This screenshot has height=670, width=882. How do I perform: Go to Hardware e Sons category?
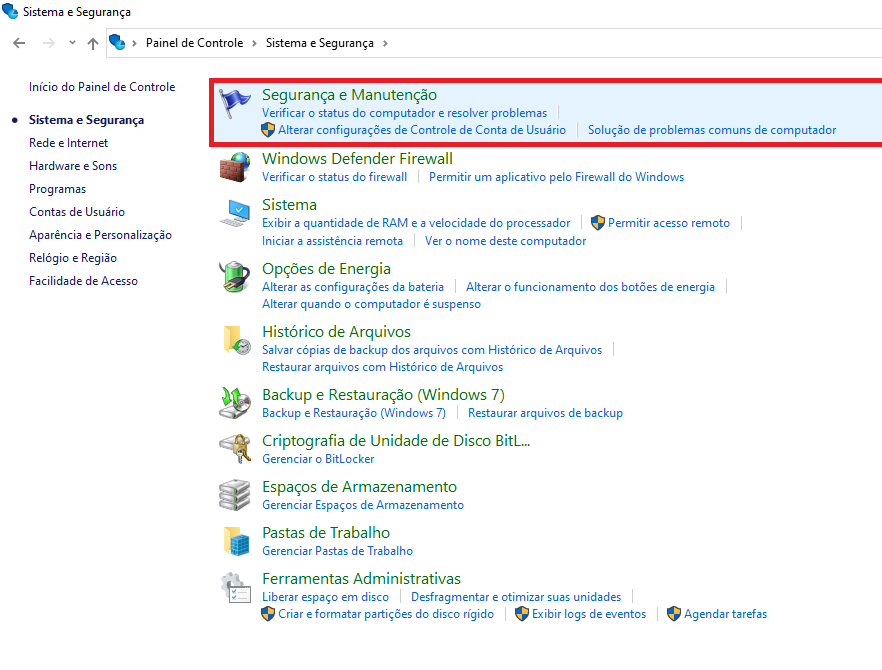tap(73, 166)
